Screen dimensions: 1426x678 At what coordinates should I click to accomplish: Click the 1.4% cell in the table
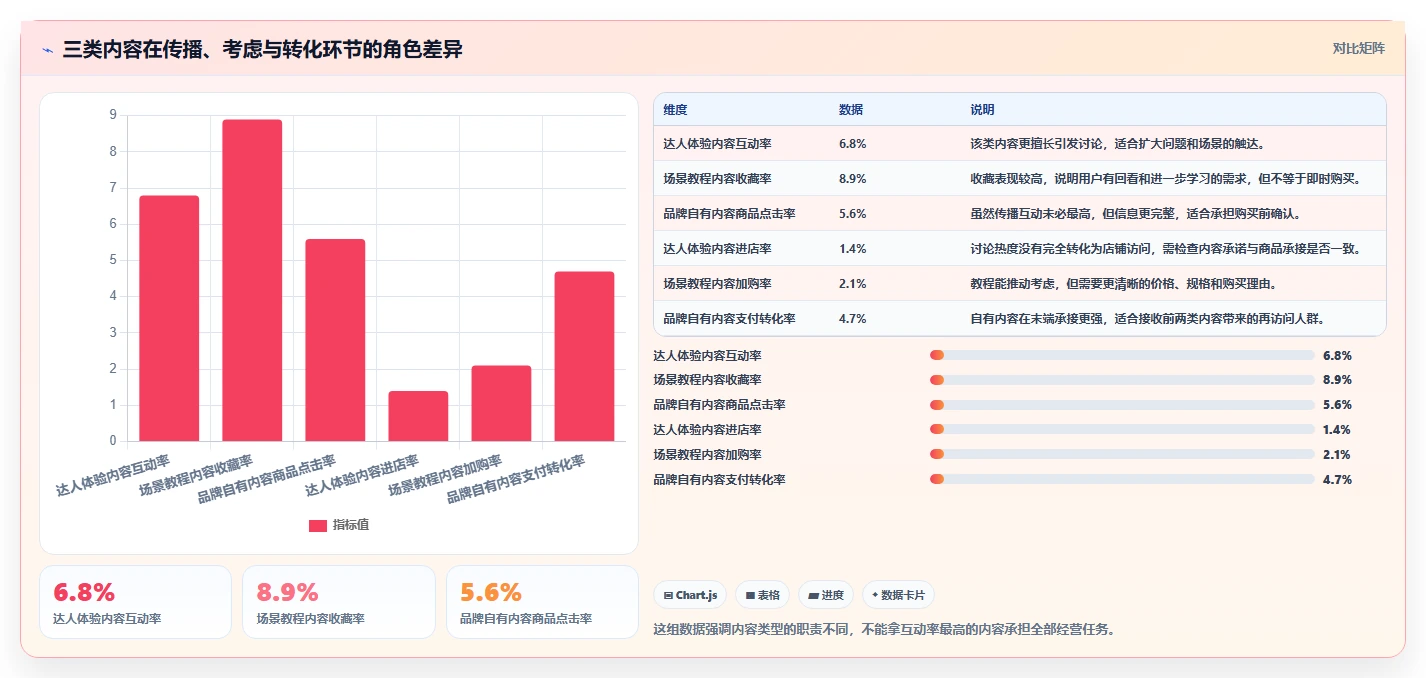[x=853, y=249]
